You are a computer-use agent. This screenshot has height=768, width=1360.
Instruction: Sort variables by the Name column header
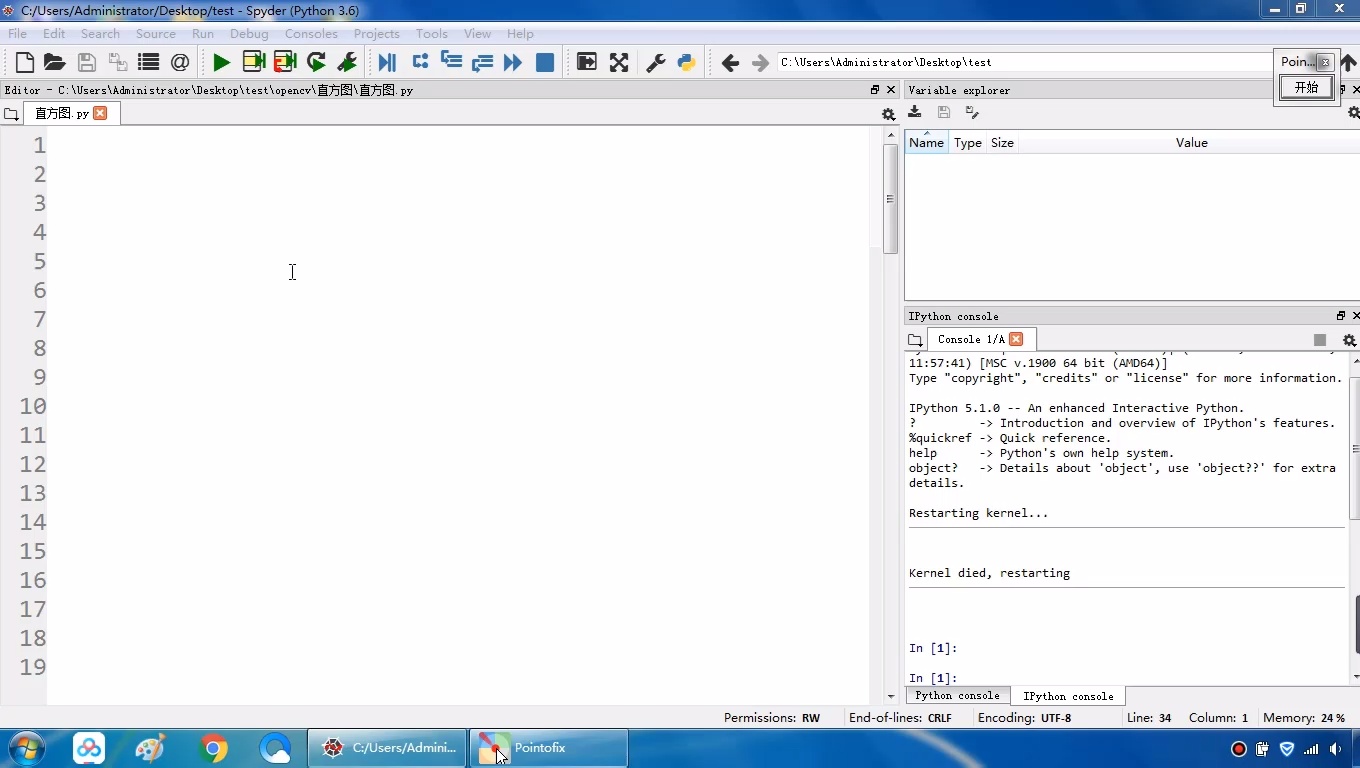tap(926, 143)
